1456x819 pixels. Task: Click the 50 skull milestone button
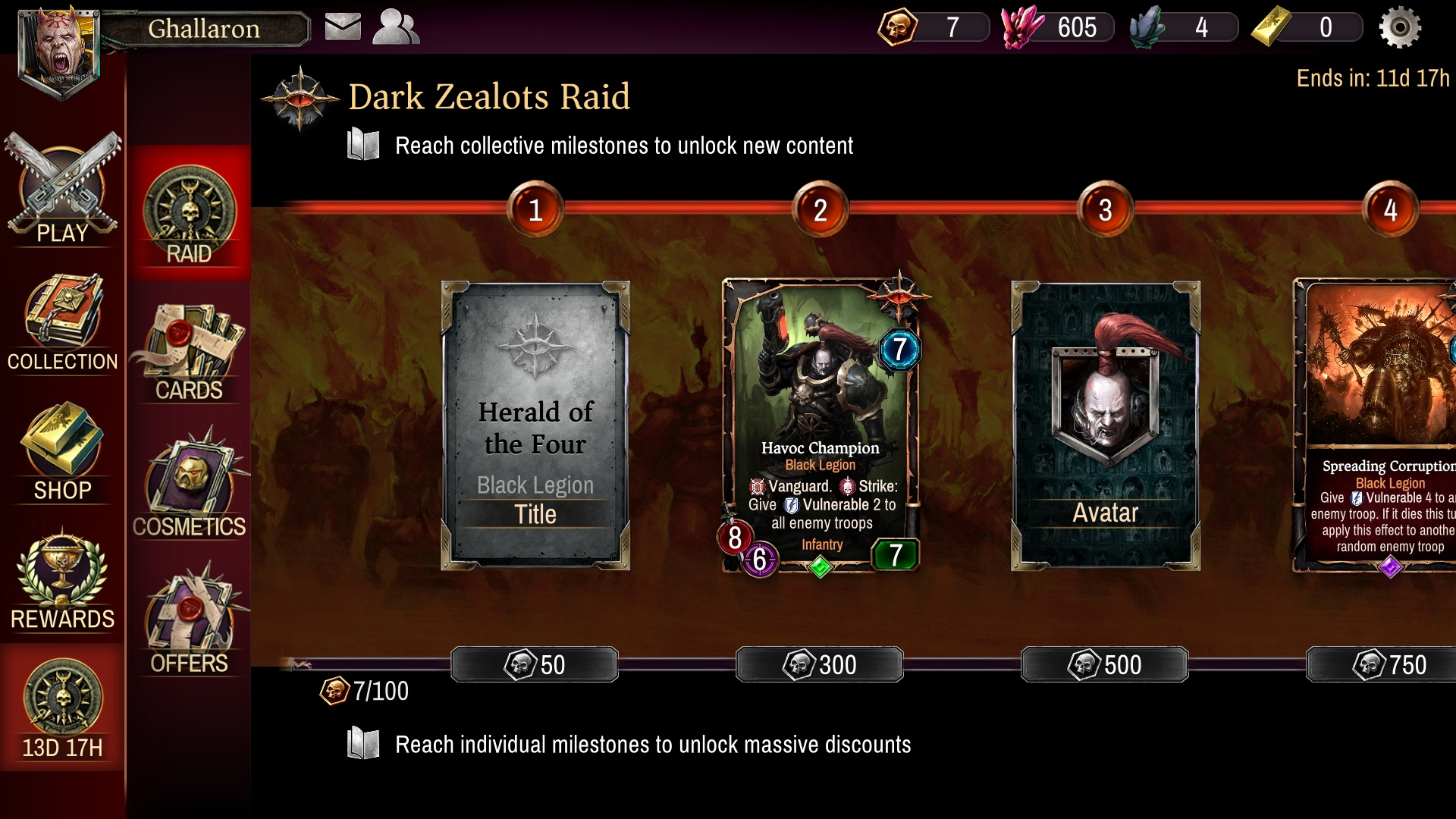click(535, 664)
